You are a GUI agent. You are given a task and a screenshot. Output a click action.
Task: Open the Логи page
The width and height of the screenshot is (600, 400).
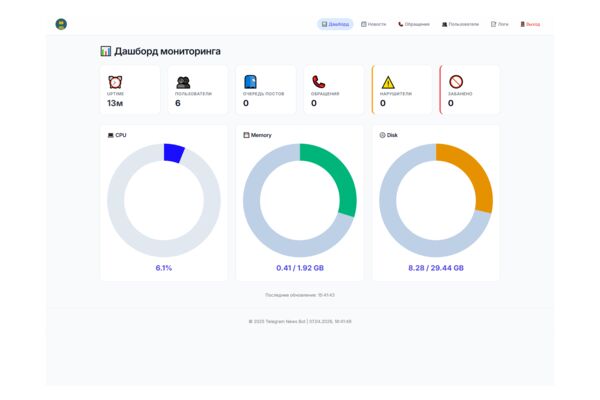pos(500,24)
